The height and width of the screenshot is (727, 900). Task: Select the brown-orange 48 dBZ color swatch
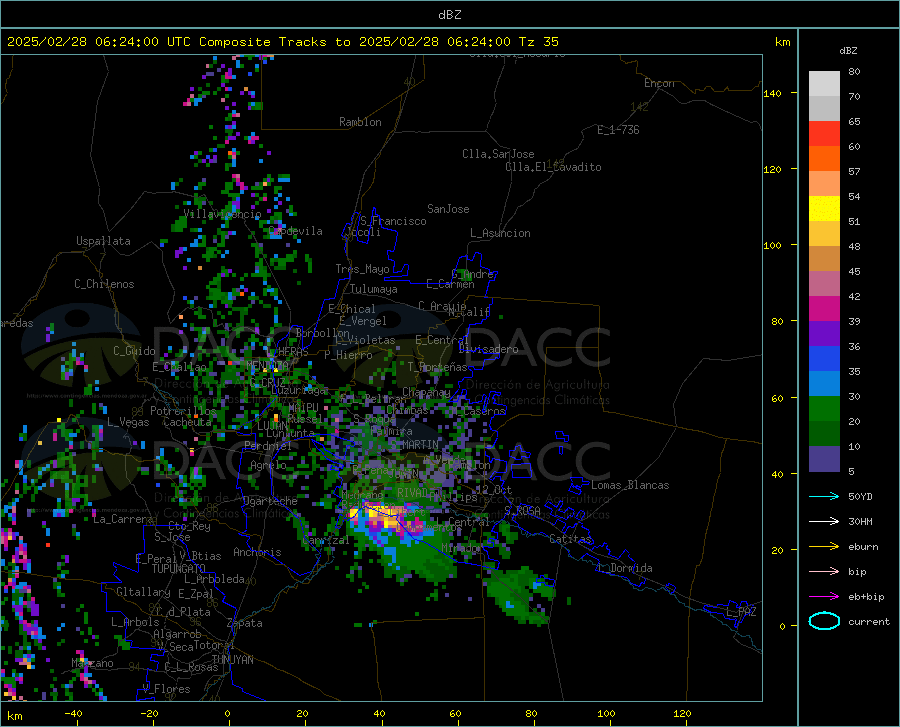[824, 259]
